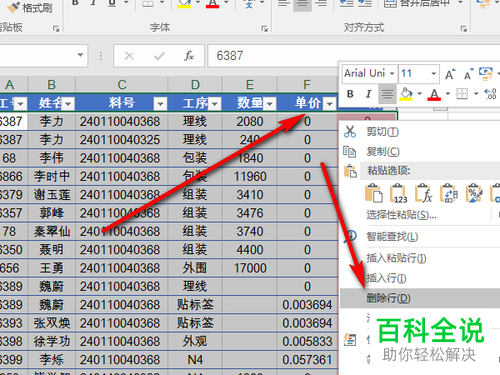500x375 pixels.
Task: Open filter dropdown for 数量 column
Action: (270, 104)
